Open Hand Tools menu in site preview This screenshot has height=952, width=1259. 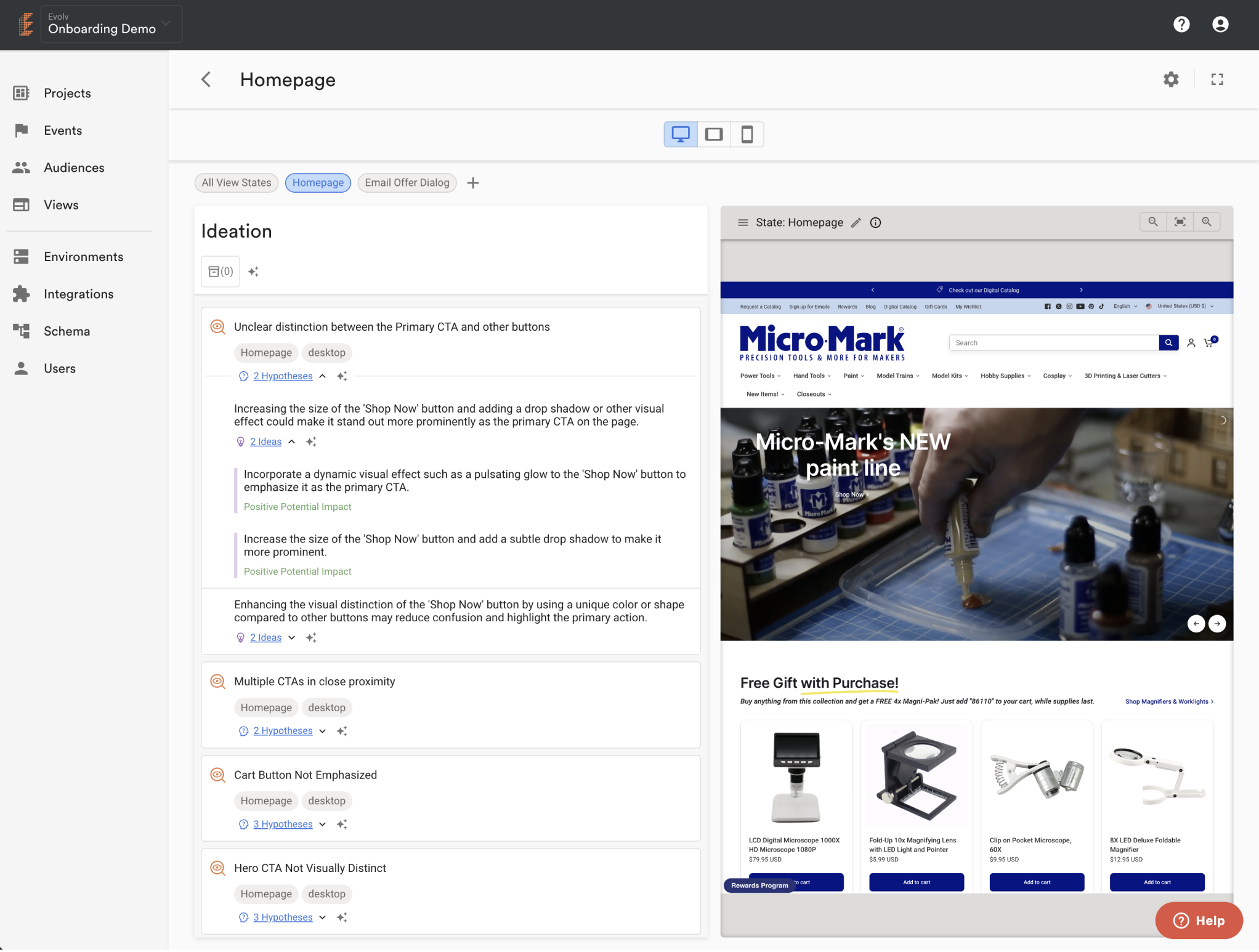tap(811, 376)
